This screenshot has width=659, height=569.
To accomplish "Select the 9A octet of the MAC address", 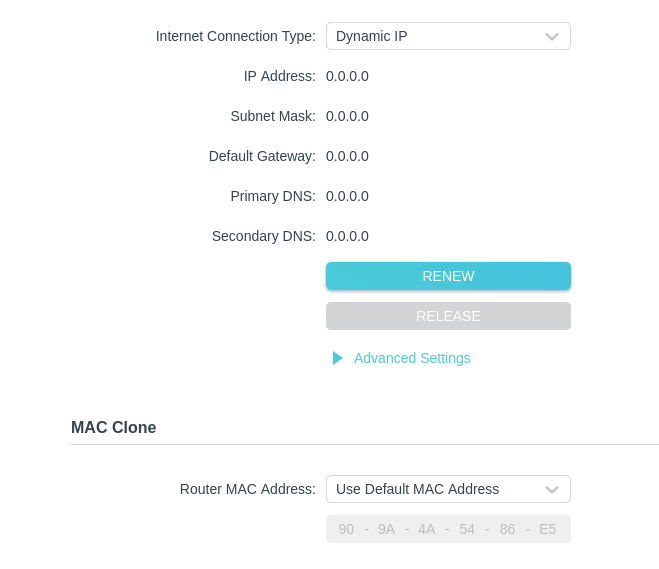I will pos(386,529).
